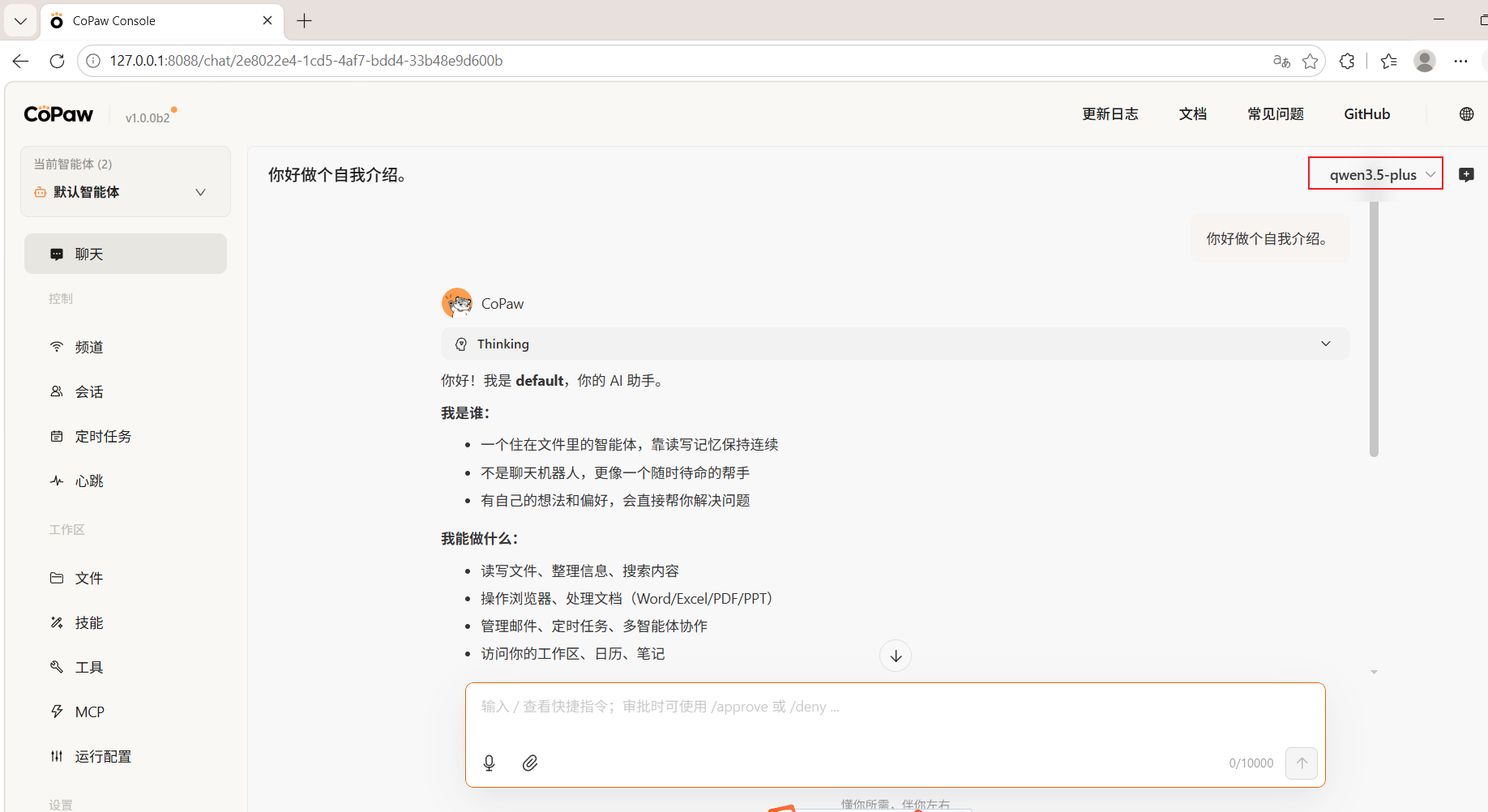Open the 定时任务 (Scheduled Tasks) panel
Image resolution: width=1488 pixels, height=812 pixels.
(103, 436)
